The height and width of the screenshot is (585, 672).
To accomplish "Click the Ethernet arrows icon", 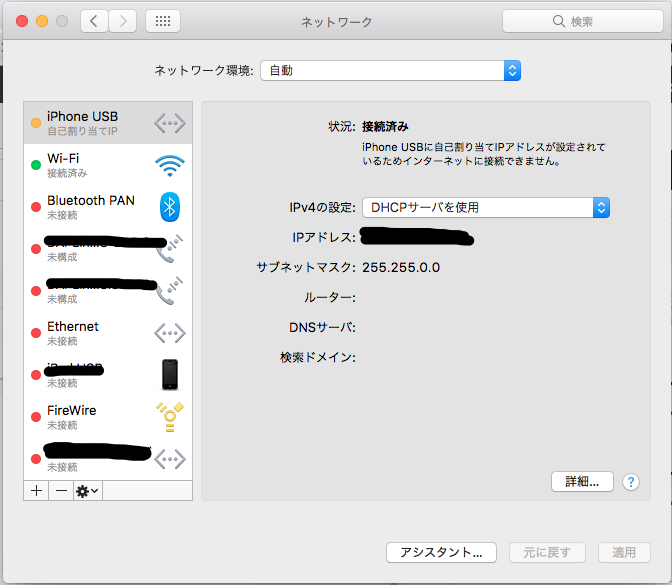I will 170,333.
